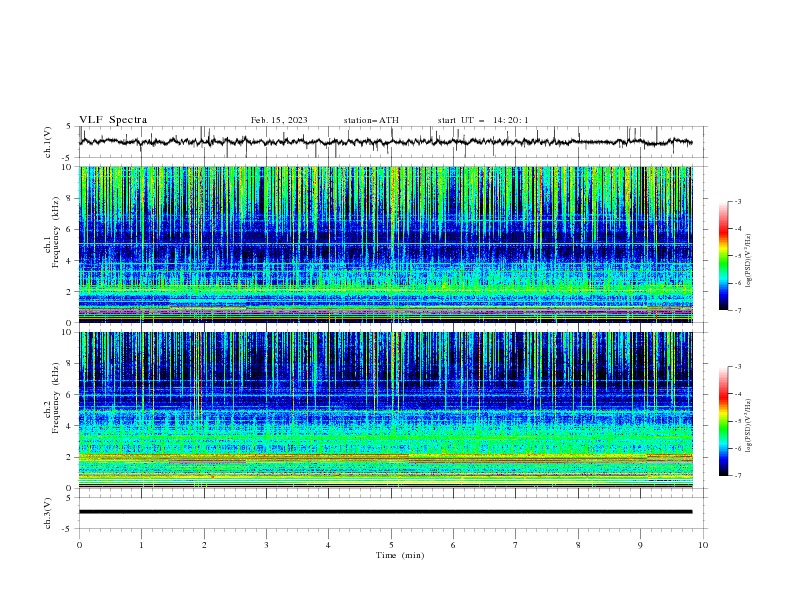This screenshot has height=612, width=792.
Task: Click the "-7" label on ch.2 color bar
Action: pyautogui.click(x=737, y=475)
